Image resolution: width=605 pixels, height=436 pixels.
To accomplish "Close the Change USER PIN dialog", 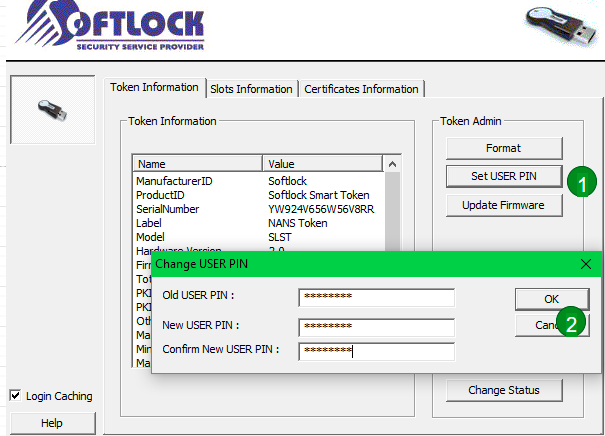I will [x=585, y=264].
